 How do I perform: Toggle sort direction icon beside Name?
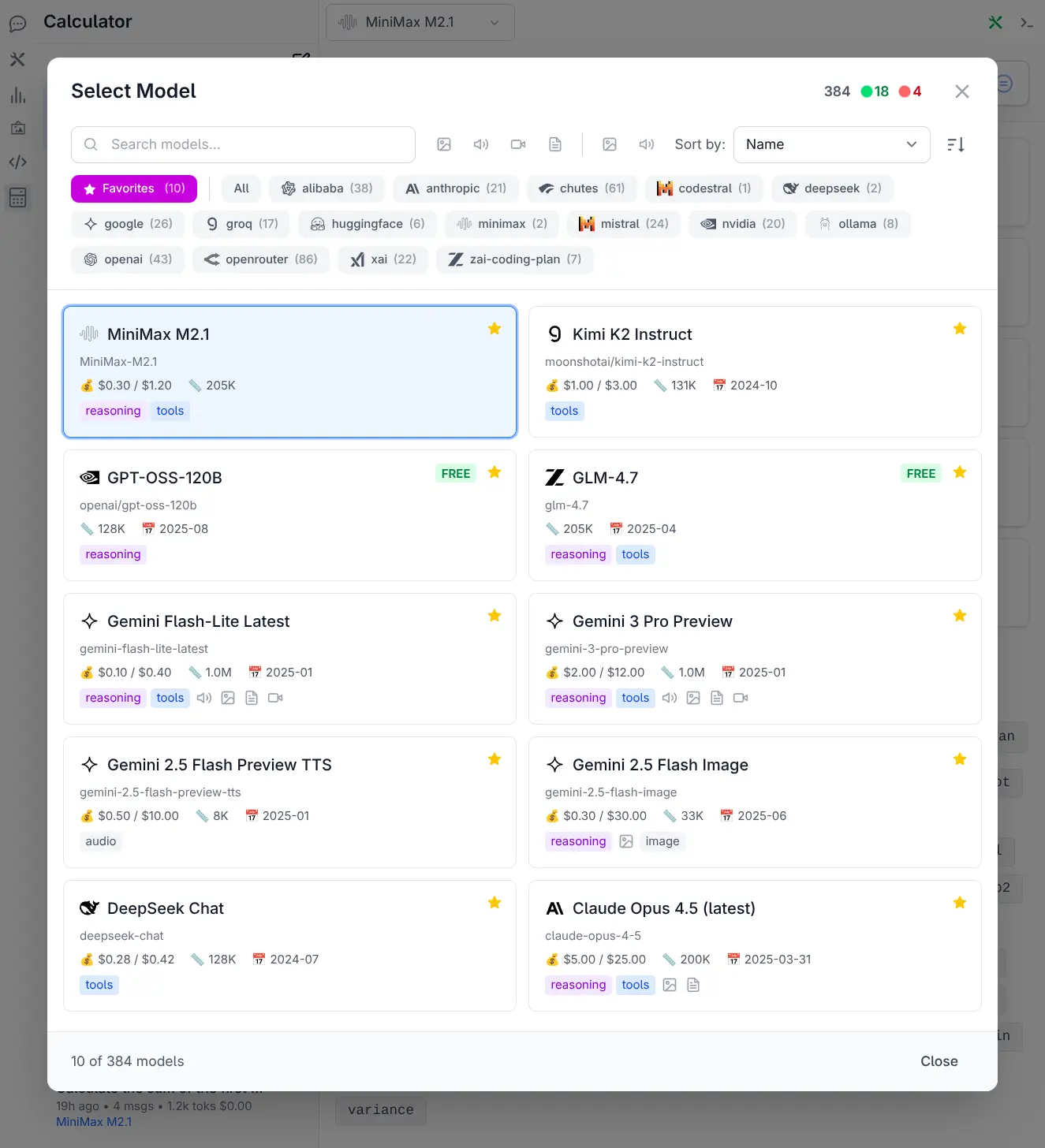[956, 144]
